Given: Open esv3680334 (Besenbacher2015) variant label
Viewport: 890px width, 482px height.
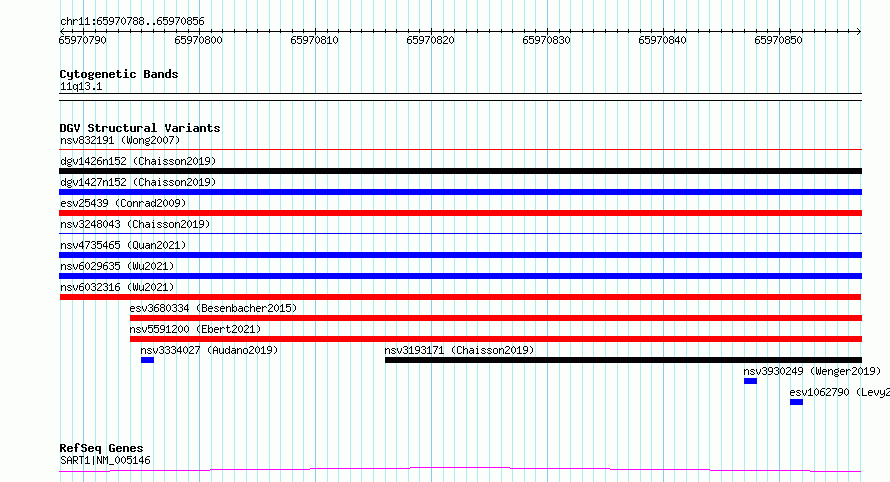Looking at the screenshot, I should click(x=213, y=308).
